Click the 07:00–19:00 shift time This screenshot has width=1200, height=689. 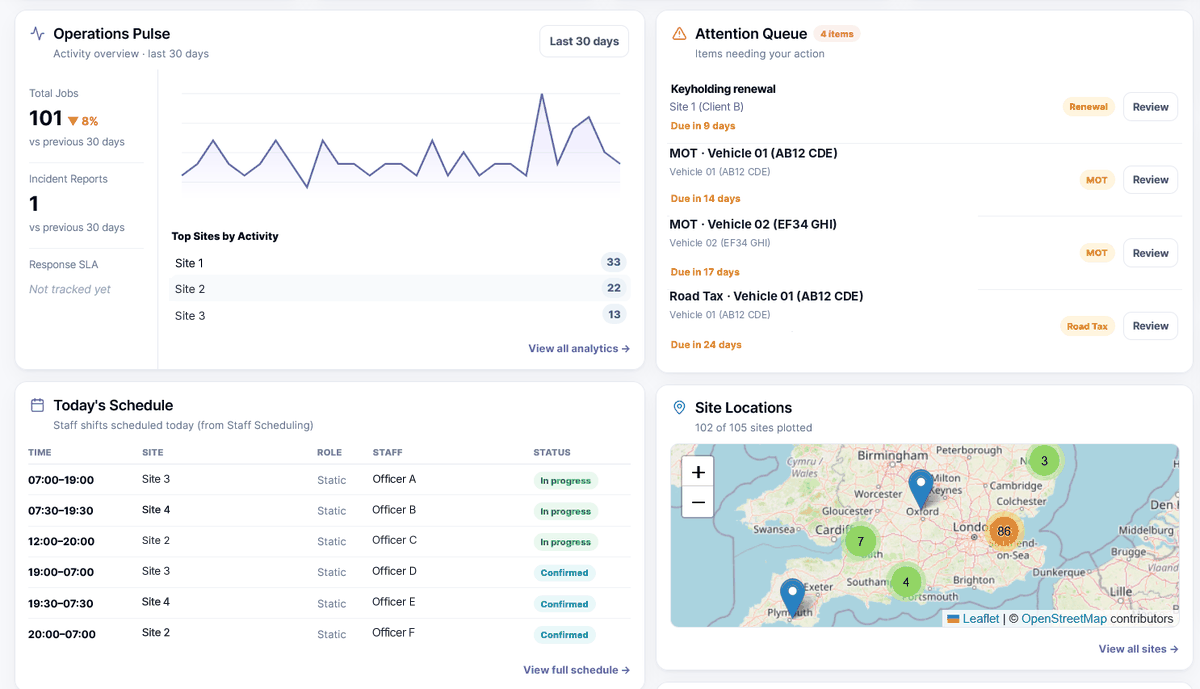pos(61,480)
